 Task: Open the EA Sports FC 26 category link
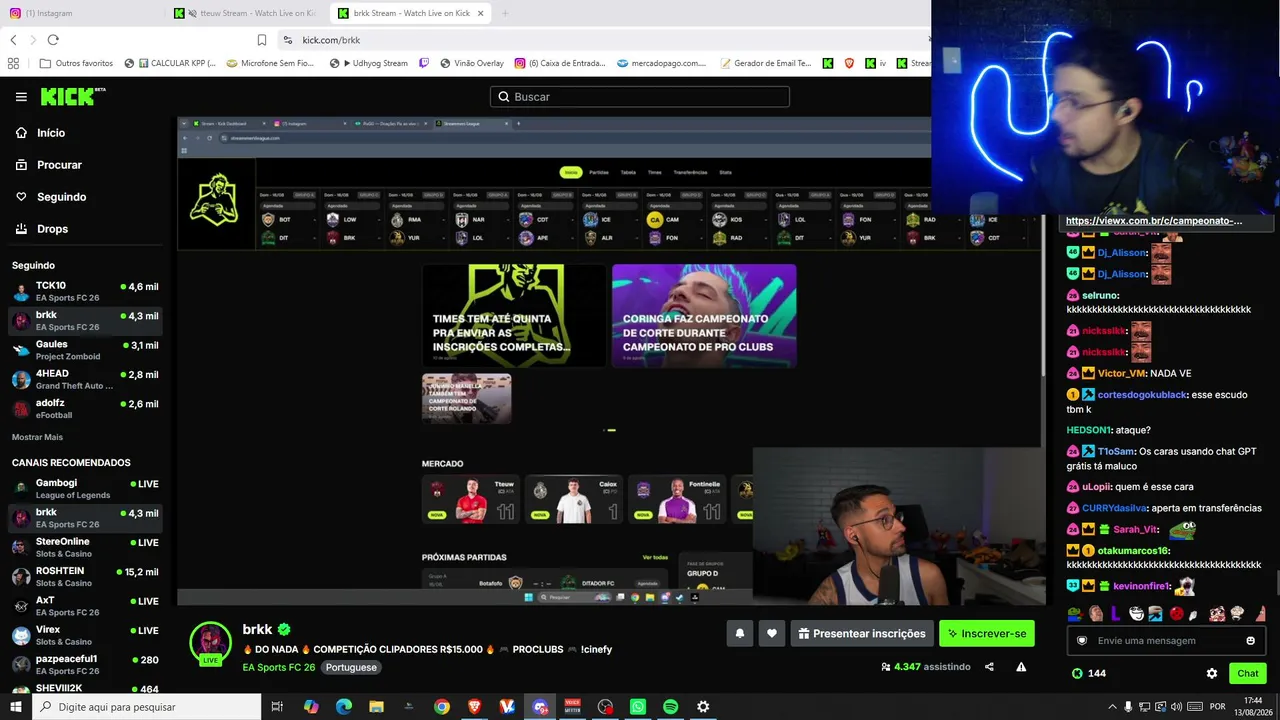(279, 667)
